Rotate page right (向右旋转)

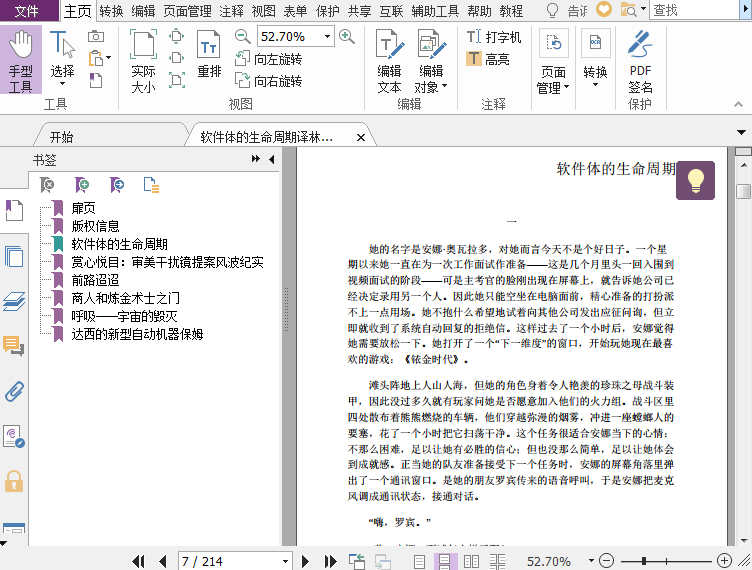pos(269,81)
